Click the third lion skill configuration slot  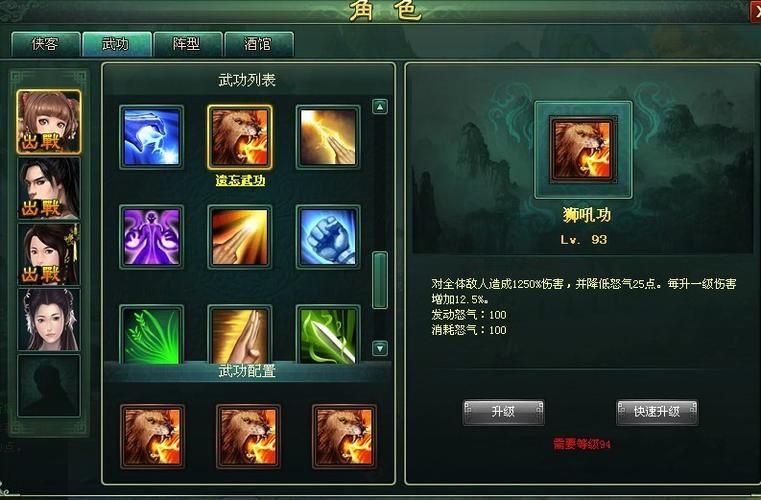click(344, 436)
